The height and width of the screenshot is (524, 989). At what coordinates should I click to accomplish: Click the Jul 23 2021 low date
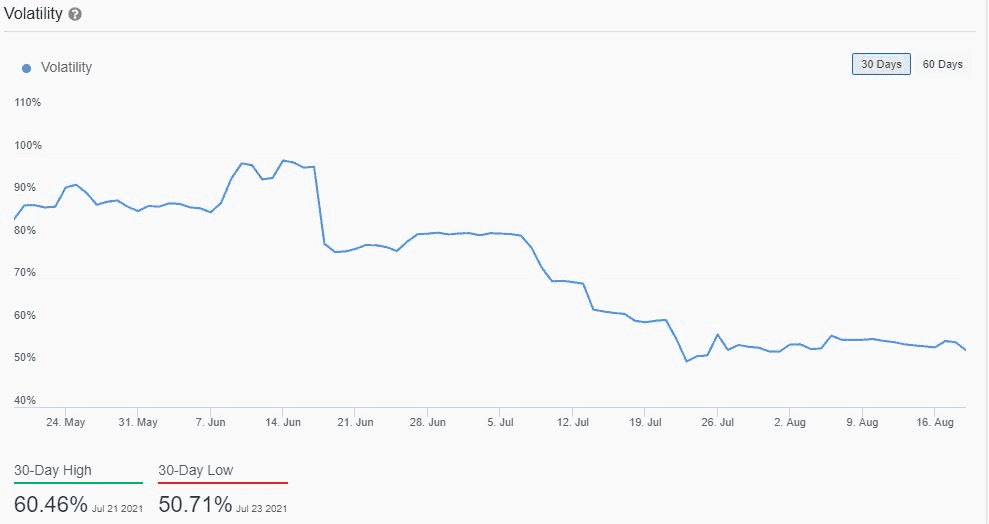(263, 508)
